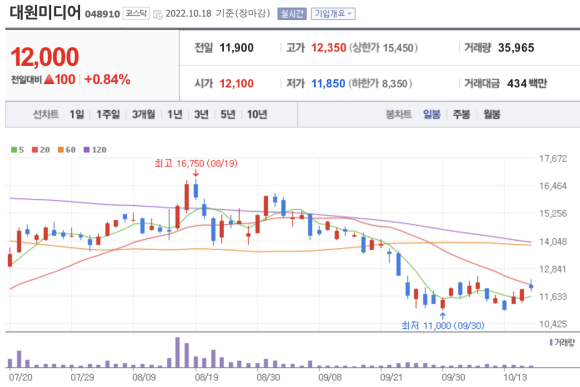Click the 거래량 35,965 value
580x387 pixels.
[516, 48]
